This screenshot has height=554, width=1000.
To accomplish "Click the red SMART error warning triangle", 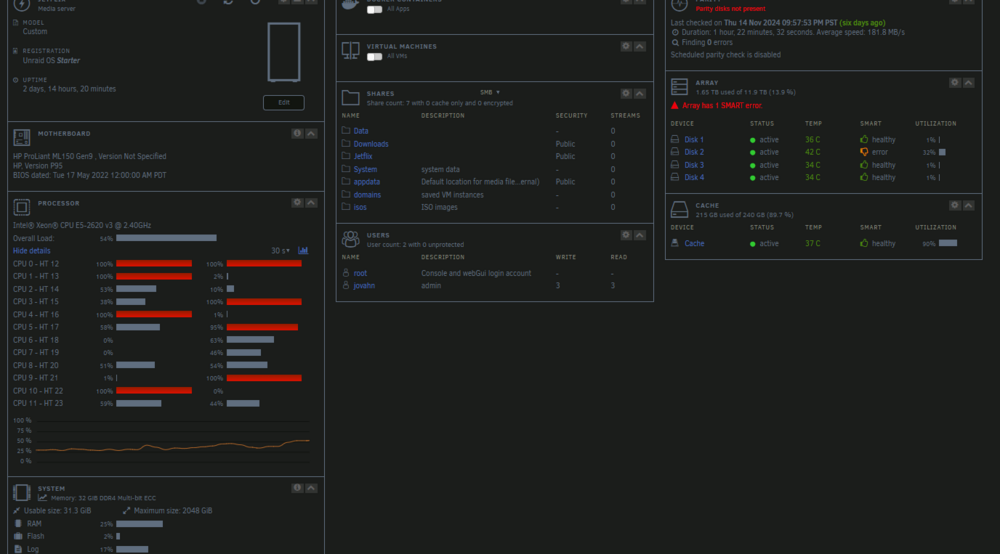I will [x=675, y=105].
